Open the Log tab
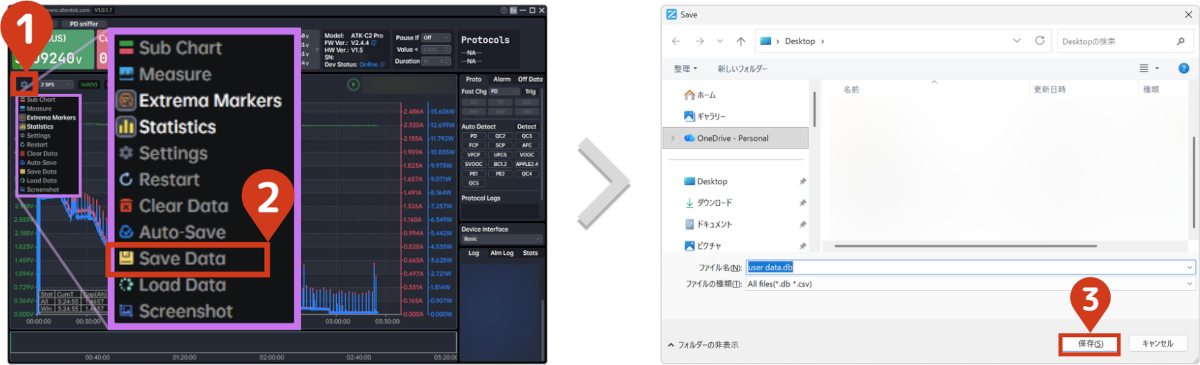The height and width of the screenshot is (365, 1200). (474, 253)
